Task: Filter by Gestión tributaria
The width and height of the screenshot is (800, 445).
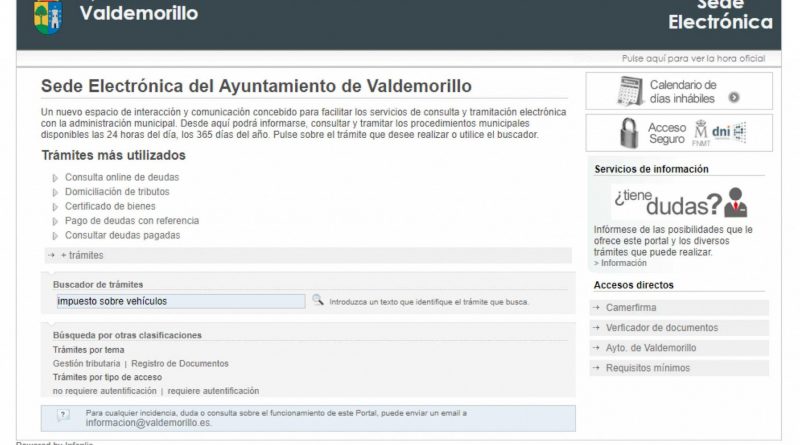Action: point(86,364)
